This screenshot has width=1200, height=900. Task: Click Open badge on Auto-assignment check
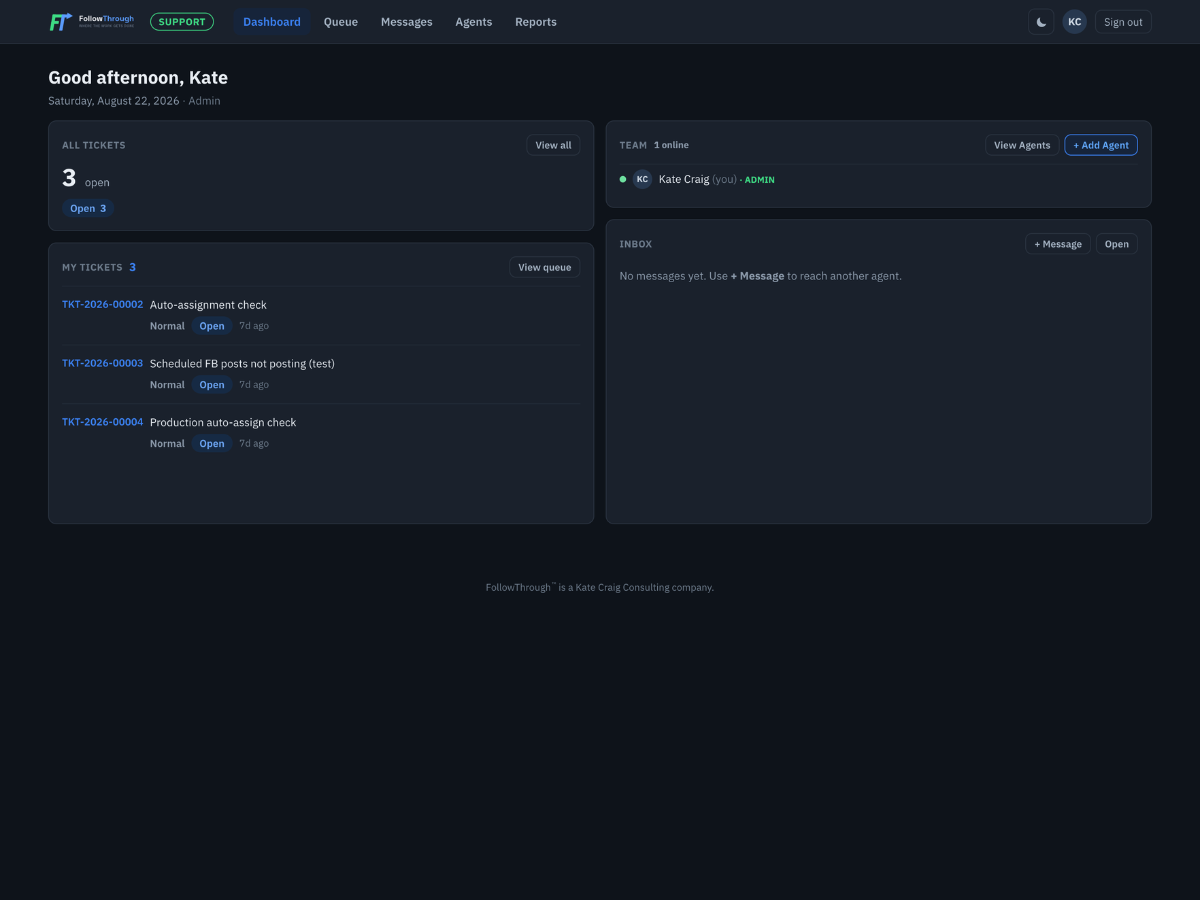[212, 326]
